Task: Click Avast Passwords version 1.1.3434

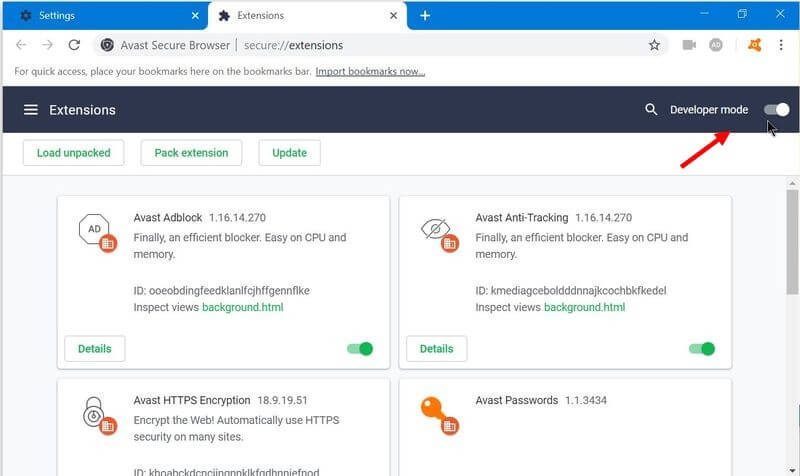Action: [586, 400]
